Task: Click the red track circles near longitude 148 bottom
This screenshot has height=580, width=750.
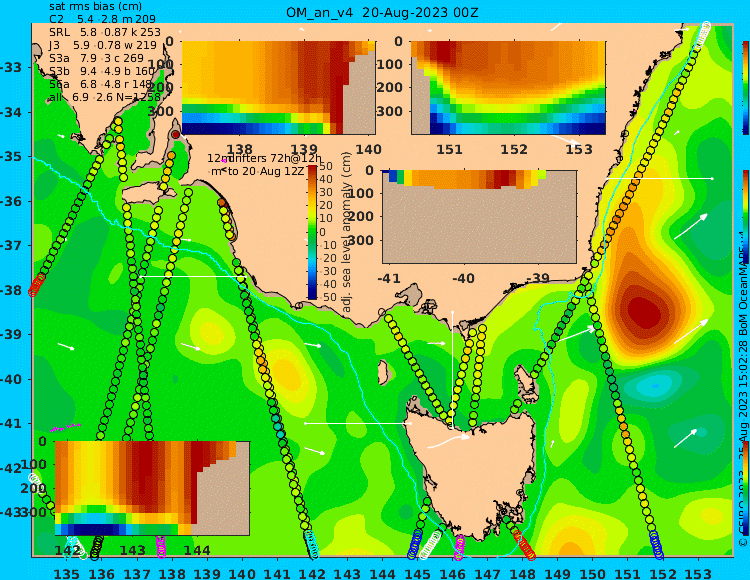Action: [525, 546]
